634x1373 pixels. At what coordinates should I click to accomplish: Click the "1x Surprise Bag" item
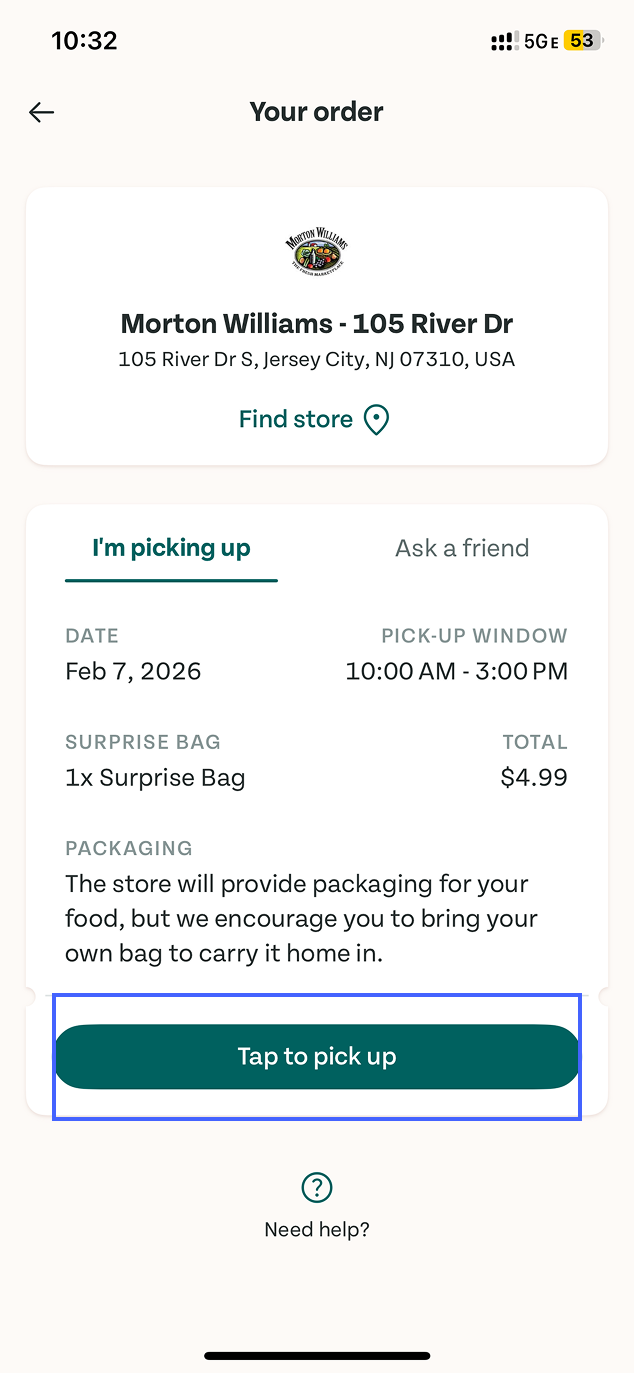[155, 777]
